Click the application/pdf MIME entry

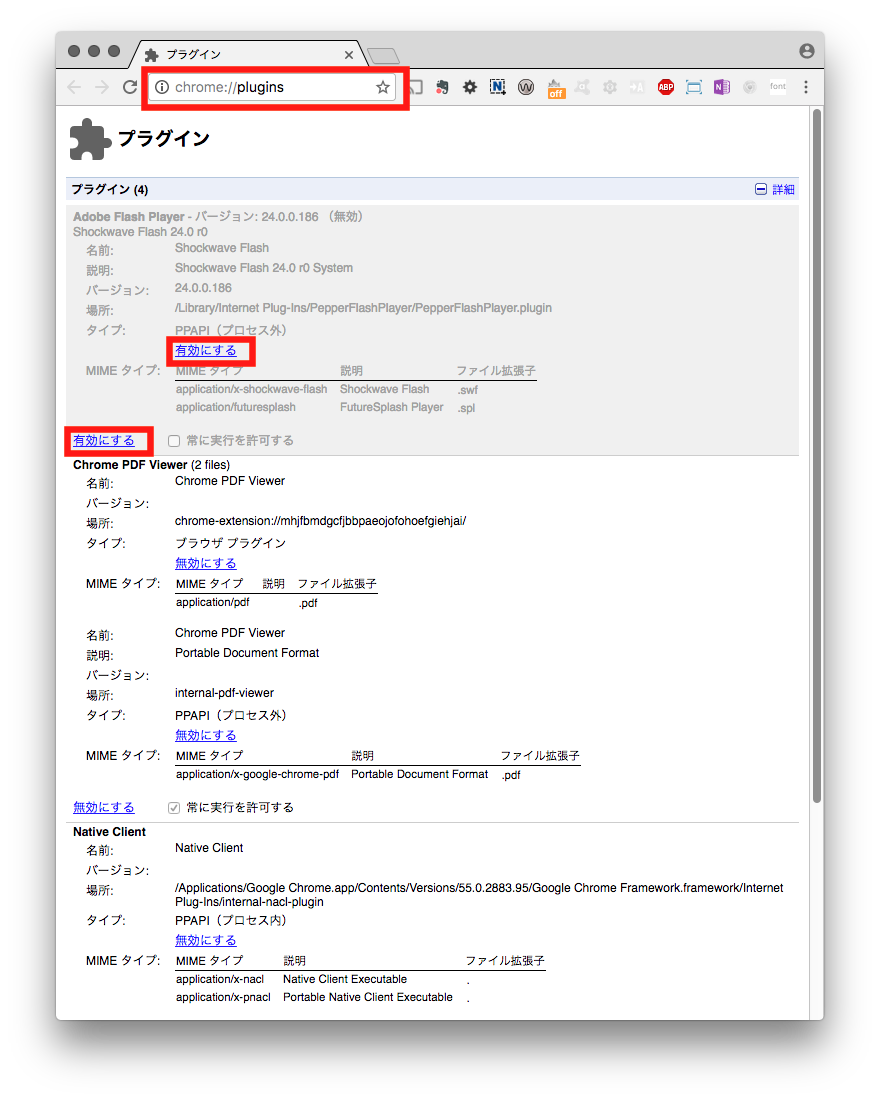213,603
